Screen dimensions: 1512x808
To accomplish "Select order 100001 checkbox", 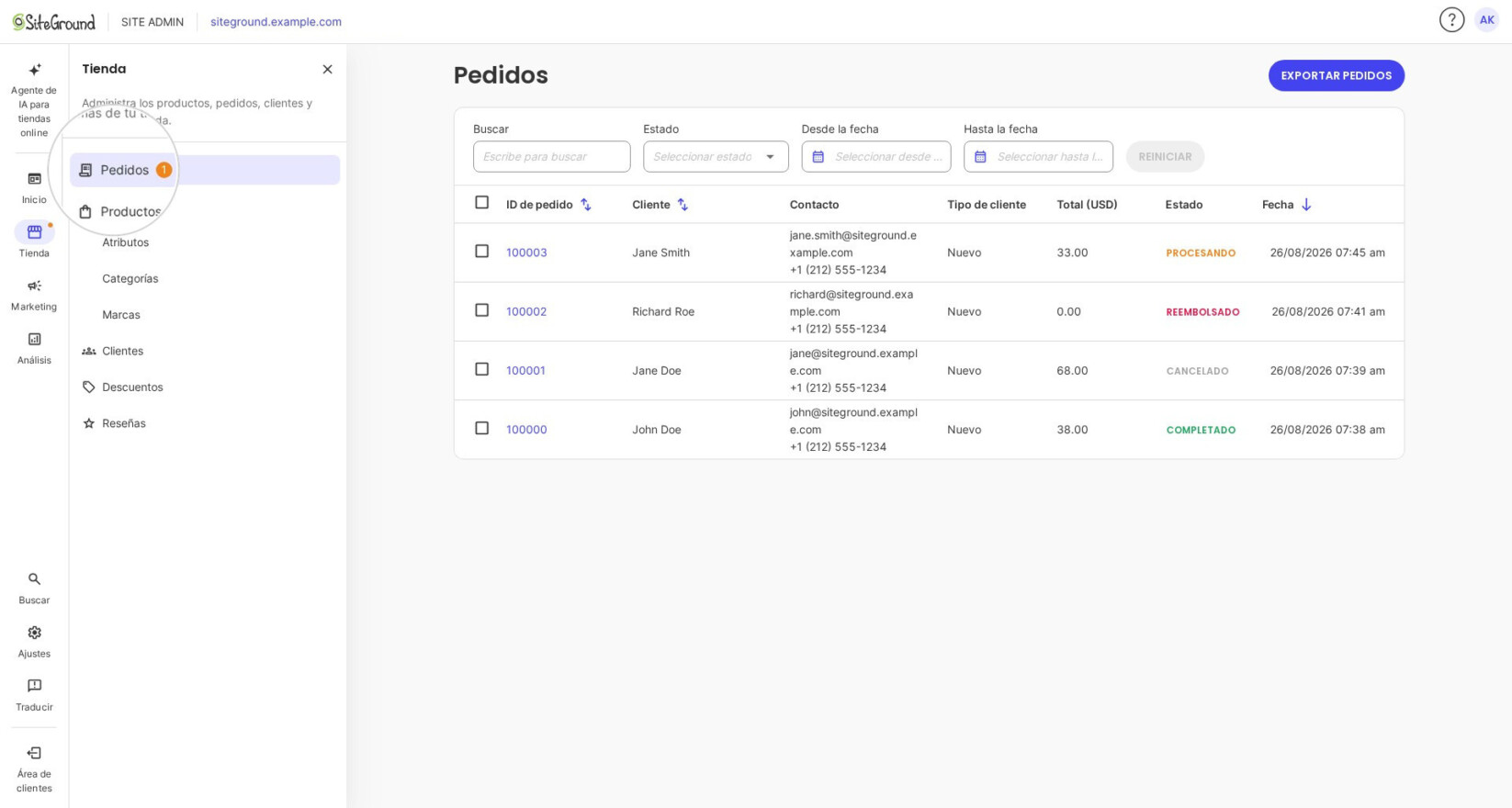I will [x=481, y=369].
